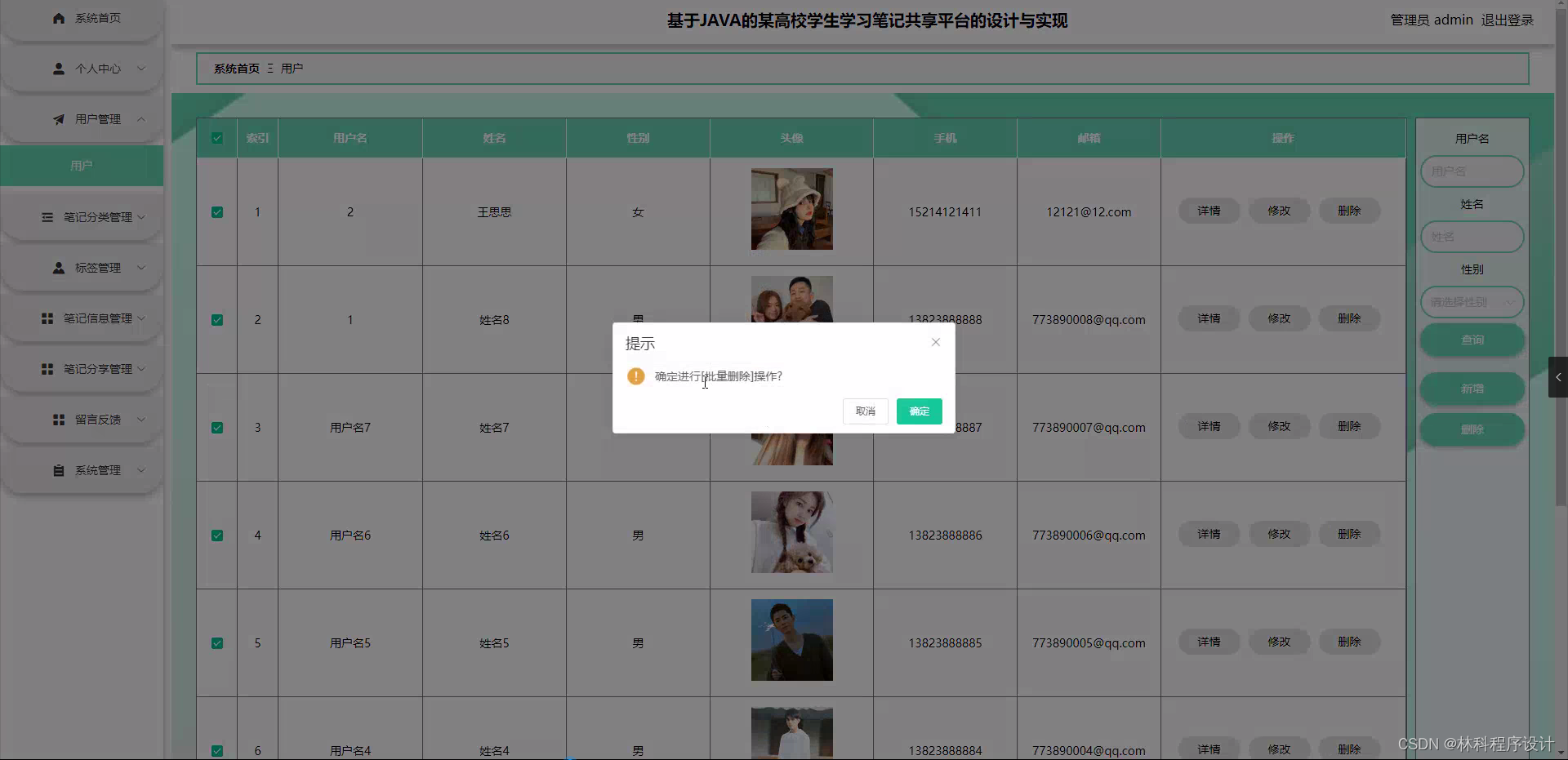
Task: Select the home icon beside 系统首页
Action: coord(58,17)
